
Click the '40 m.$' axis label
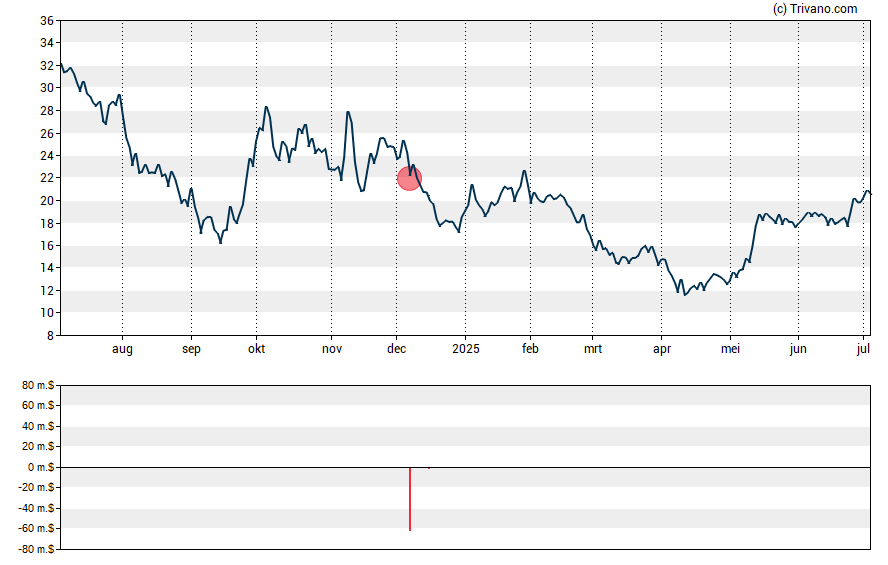(38, 426)
